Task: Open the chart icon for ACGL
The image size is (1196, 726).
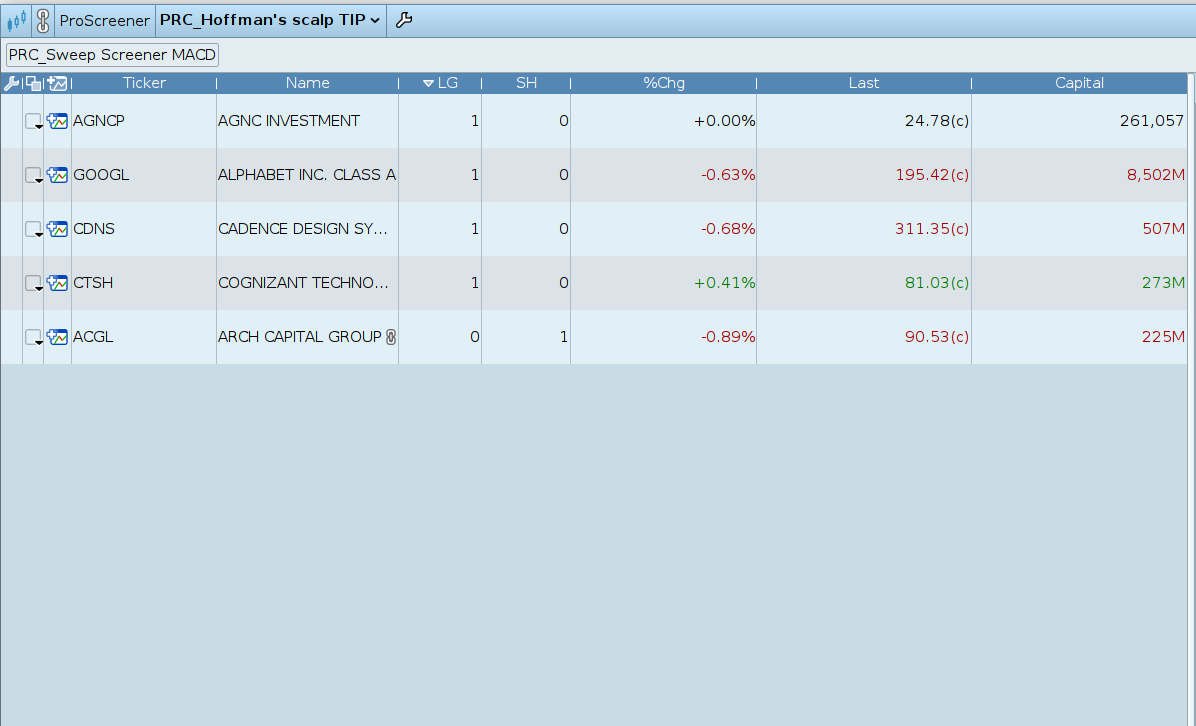Action: (57, 336)
